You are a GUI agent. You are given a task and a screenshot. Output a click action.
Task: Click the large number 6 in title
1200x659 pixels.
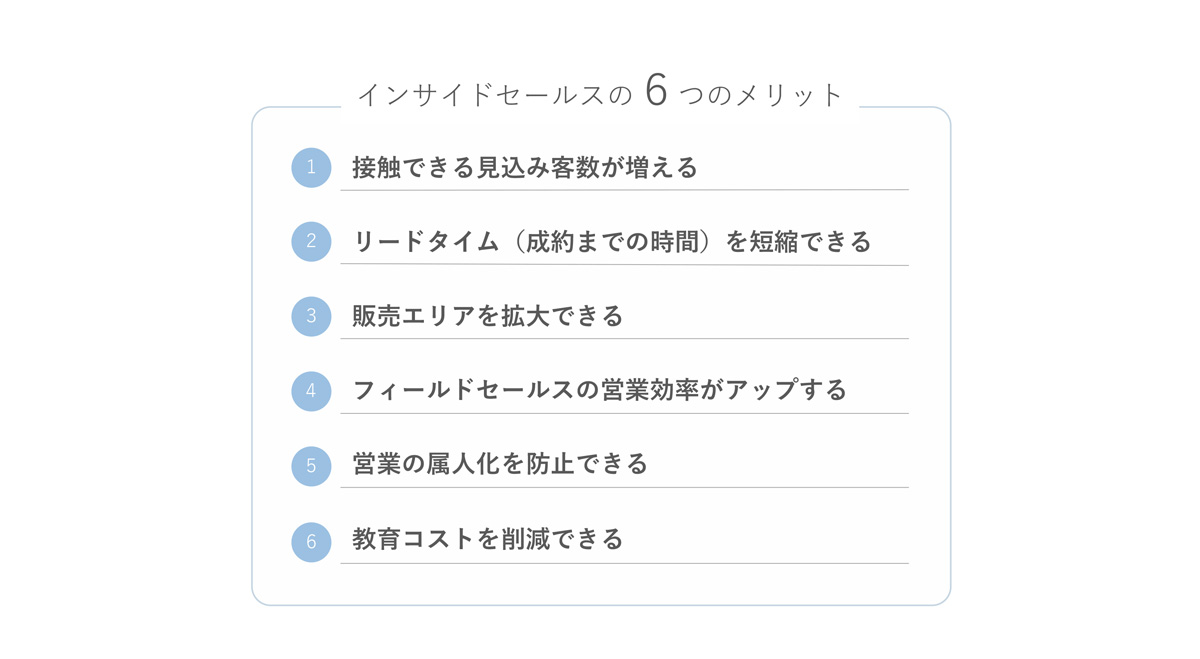pyautogui.click(x=656, y=91)
